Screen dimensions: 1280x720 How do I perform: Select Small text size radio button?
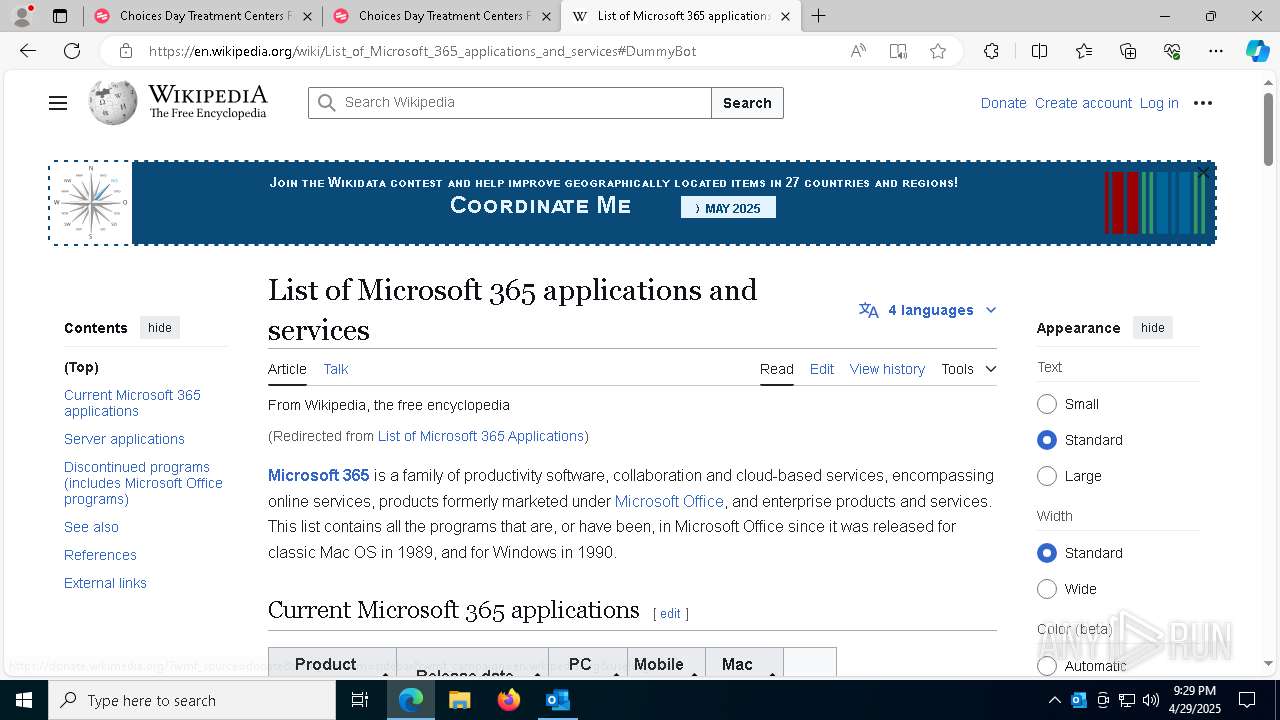coord(1047,404)
